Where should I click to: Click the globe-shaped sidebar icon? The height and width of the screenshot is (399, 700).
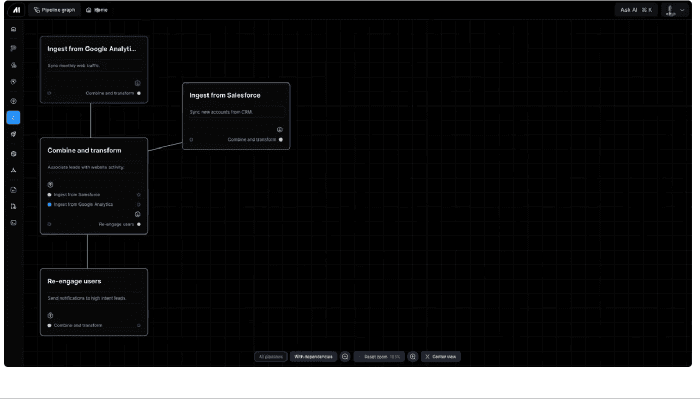point(13,101)
